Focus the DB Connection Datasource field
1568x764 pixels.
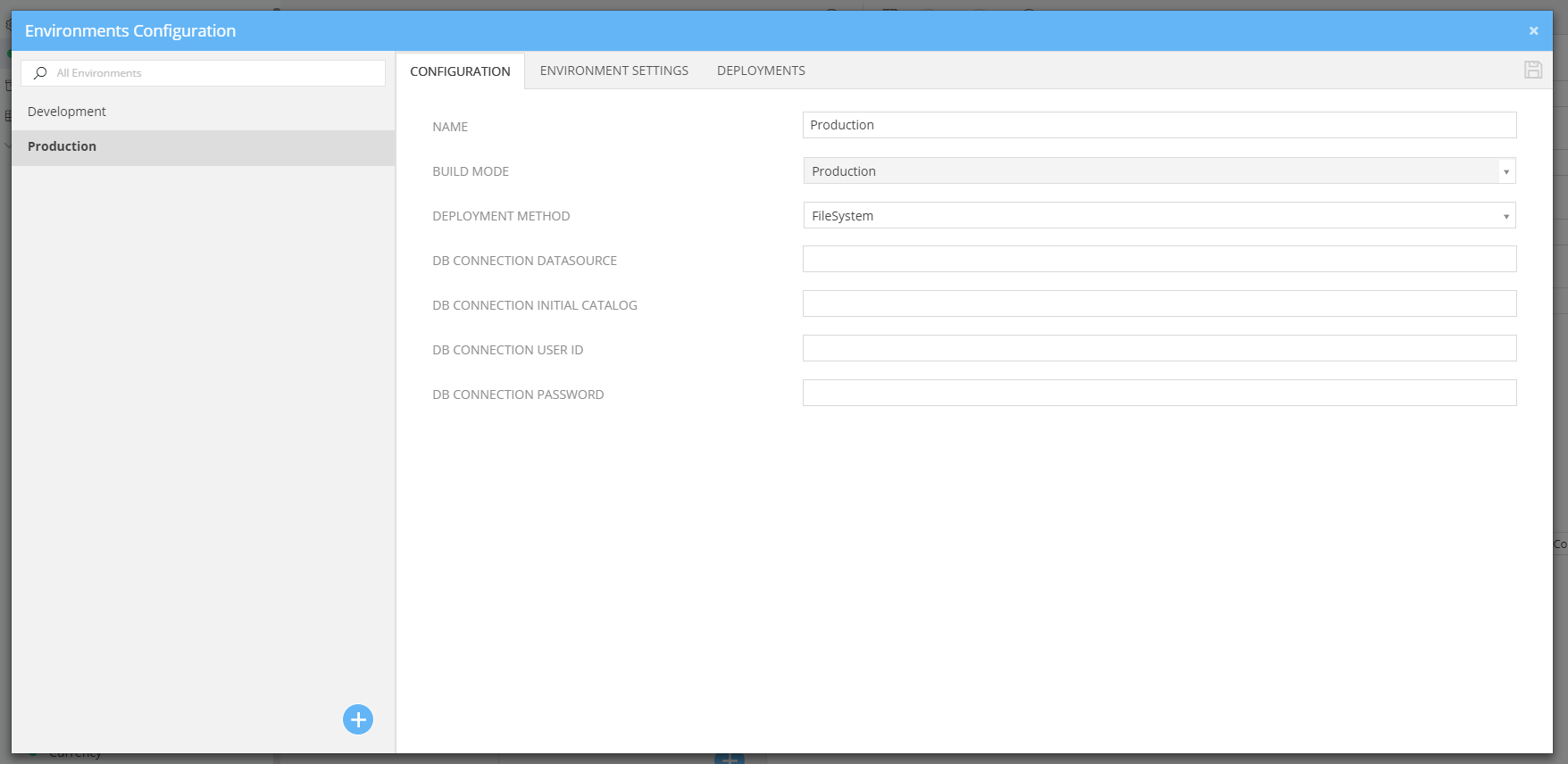pyautogui.click(x=1158, y=260)
